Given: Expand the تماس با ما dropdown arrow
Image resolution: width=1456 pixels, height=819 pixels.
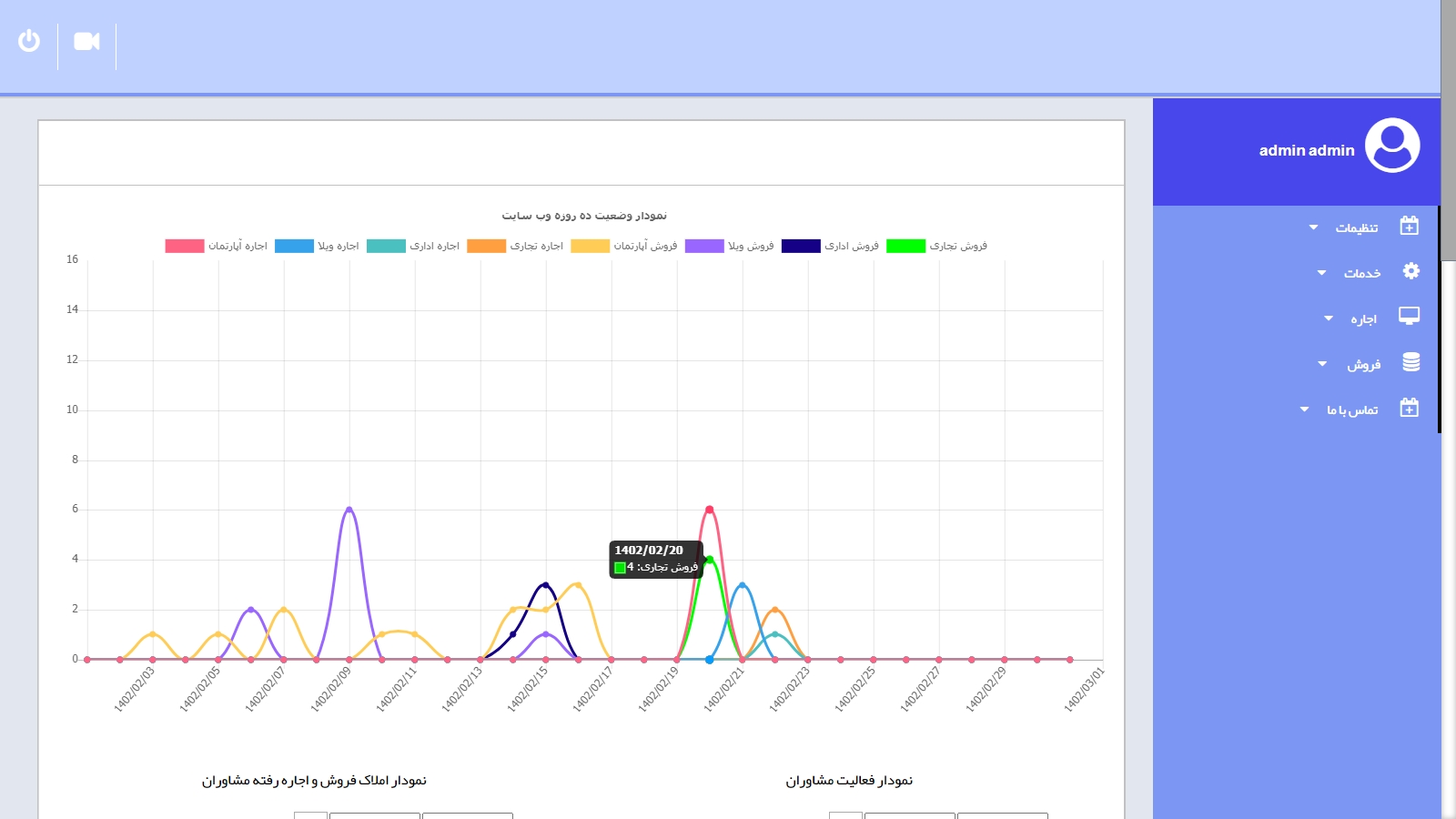Looking at the screenshot, I should 1304,409.
